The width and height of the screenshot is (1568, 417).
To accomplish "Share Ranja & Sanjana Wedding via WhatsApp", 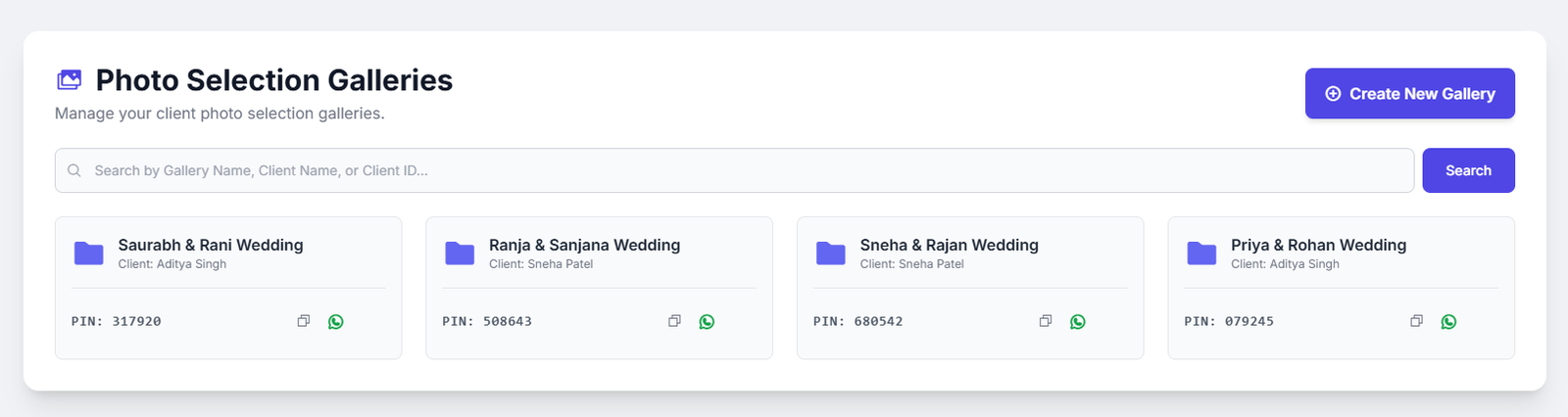I will click(x=707, y=321).
